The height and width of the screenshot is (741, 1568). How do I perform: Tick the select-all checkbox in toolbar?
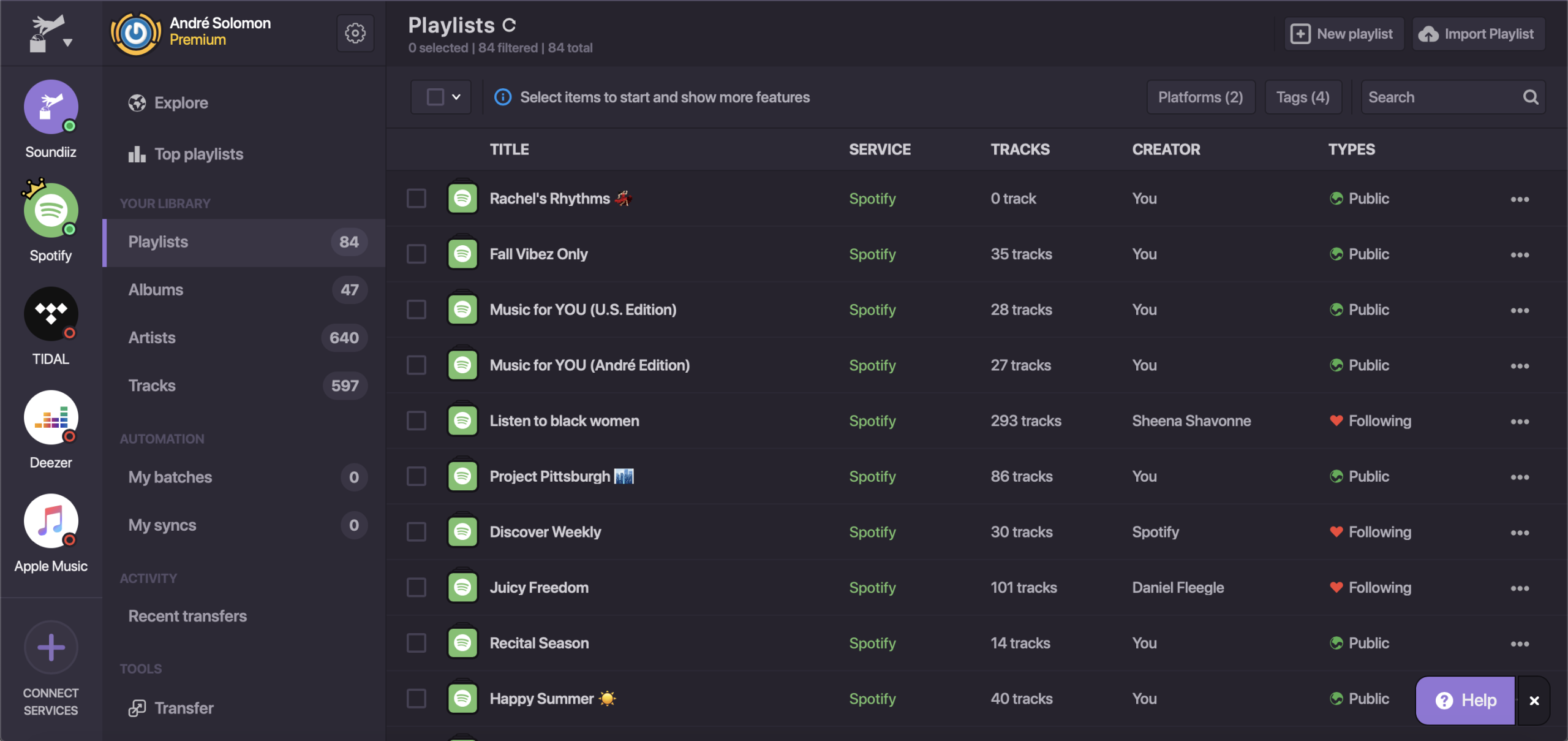coord(435,97)
